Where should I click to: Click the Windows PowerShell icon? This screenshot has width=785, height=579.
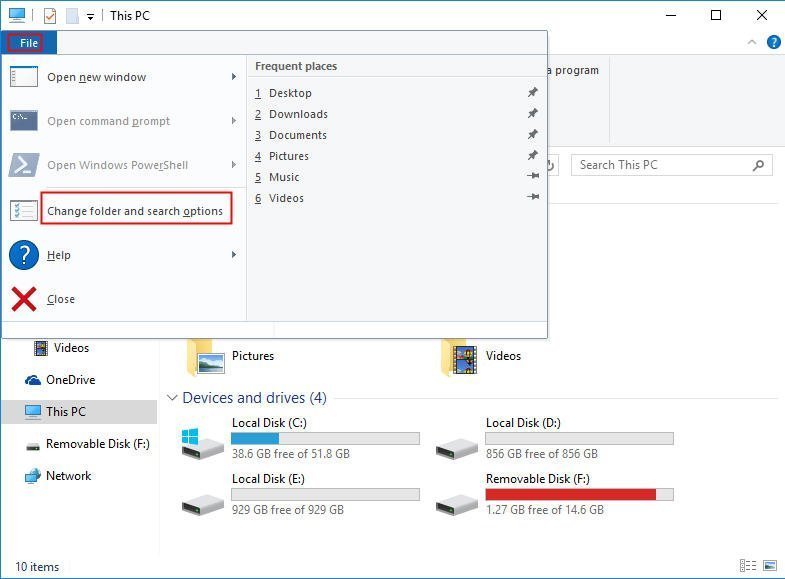point(24,165)
